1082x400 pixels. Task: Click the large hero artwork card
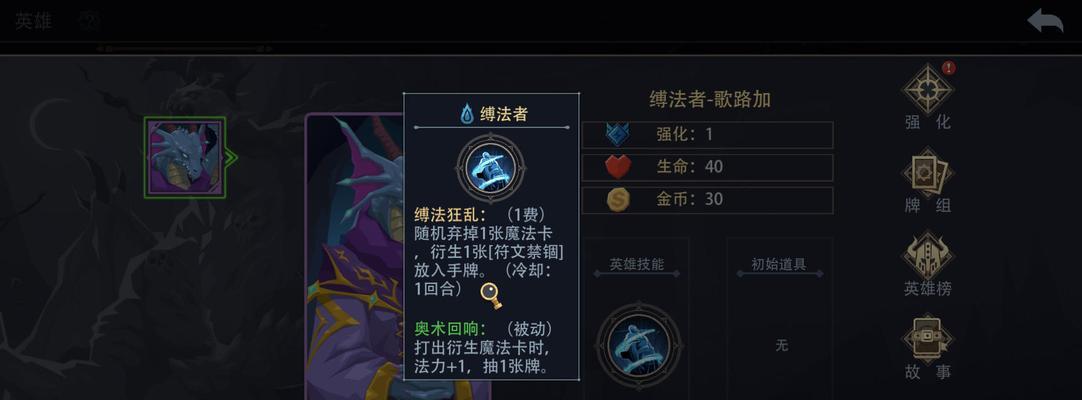355,257
